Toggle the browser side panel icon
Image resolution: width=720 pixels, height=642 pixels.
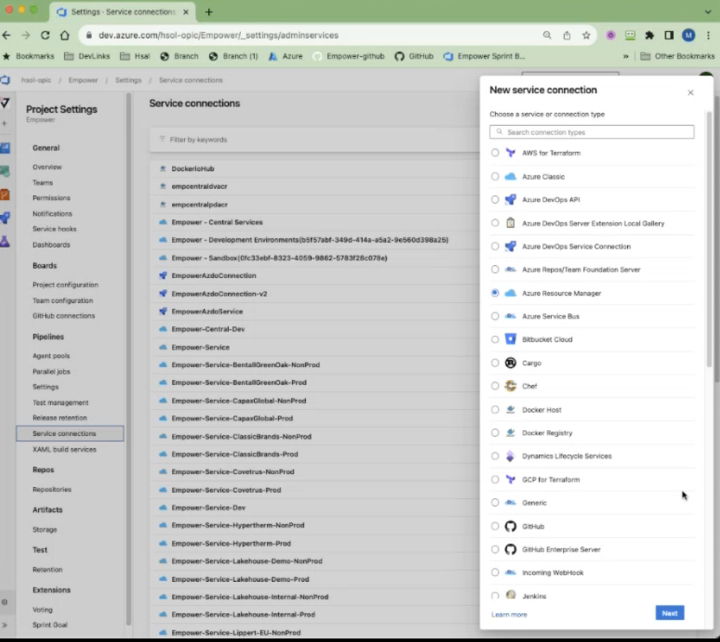(x=669, y=35)
